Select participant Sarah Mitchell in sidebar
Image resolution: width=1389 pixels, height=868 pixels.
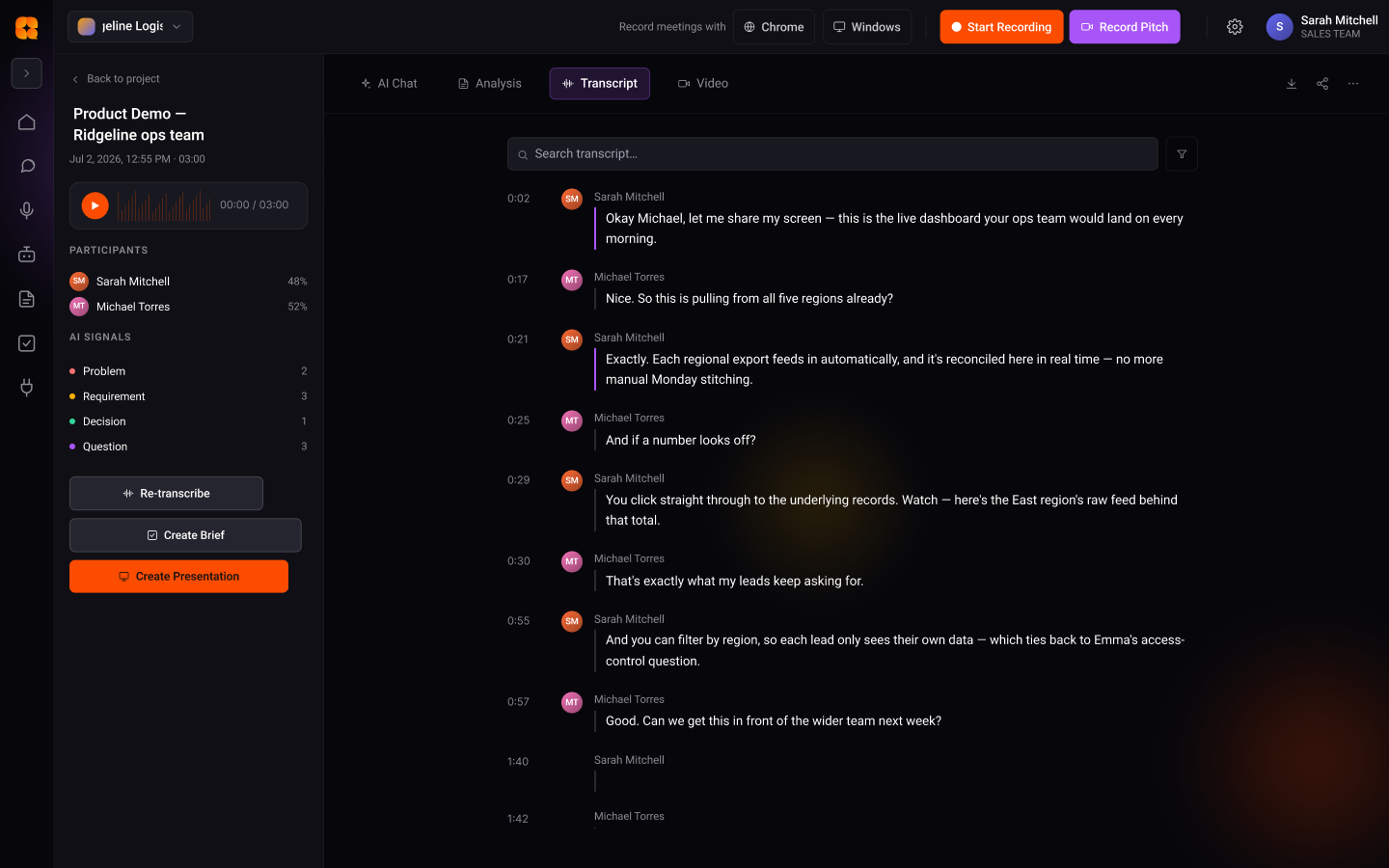click(188, 282)
